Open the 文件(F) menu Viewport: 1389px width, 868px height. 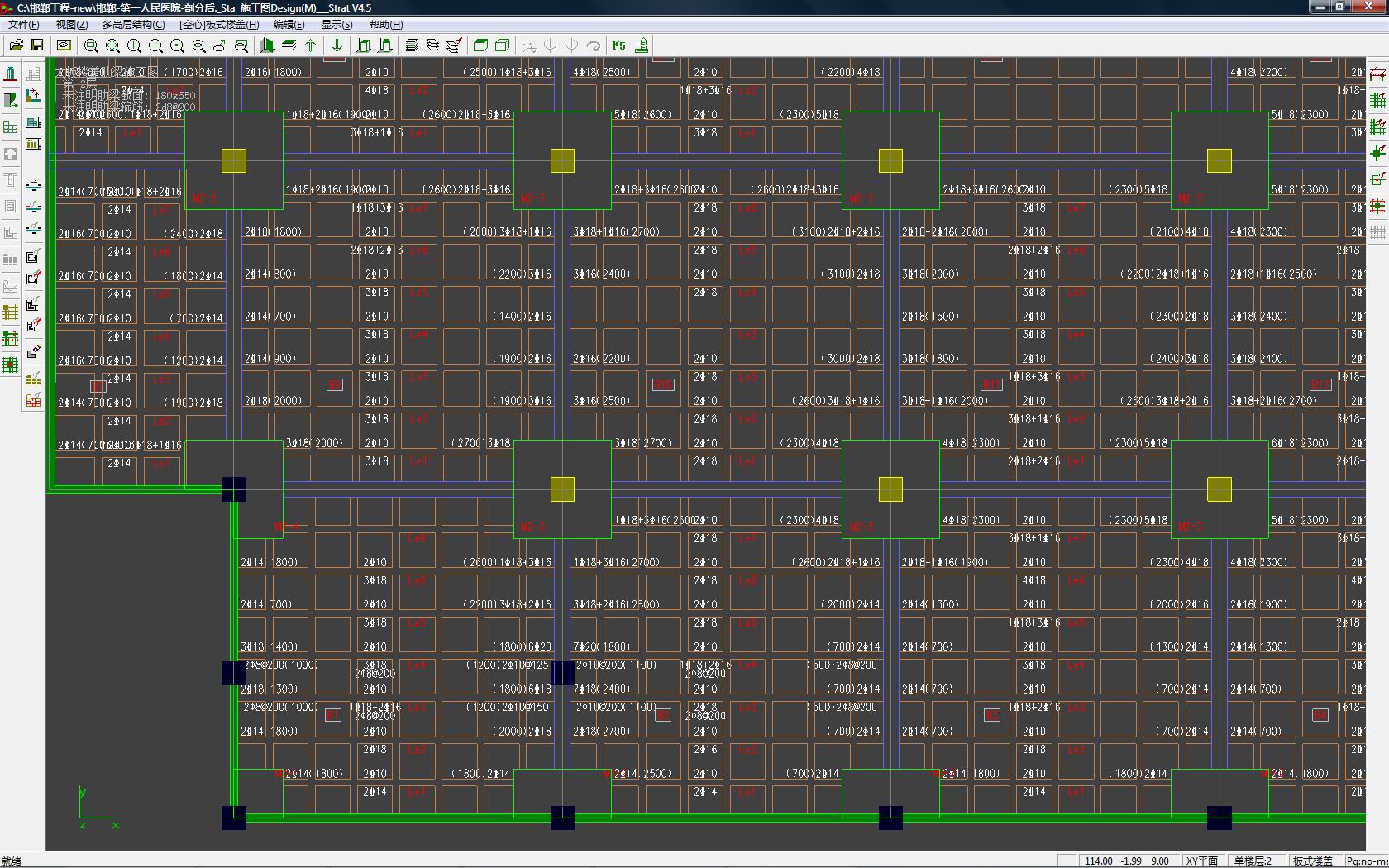23,25
